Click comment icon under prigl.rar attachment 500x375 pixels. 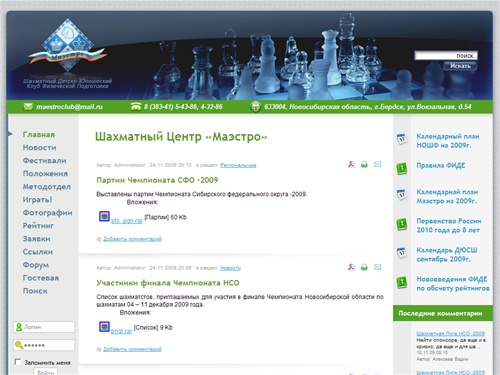click(99, 350)
